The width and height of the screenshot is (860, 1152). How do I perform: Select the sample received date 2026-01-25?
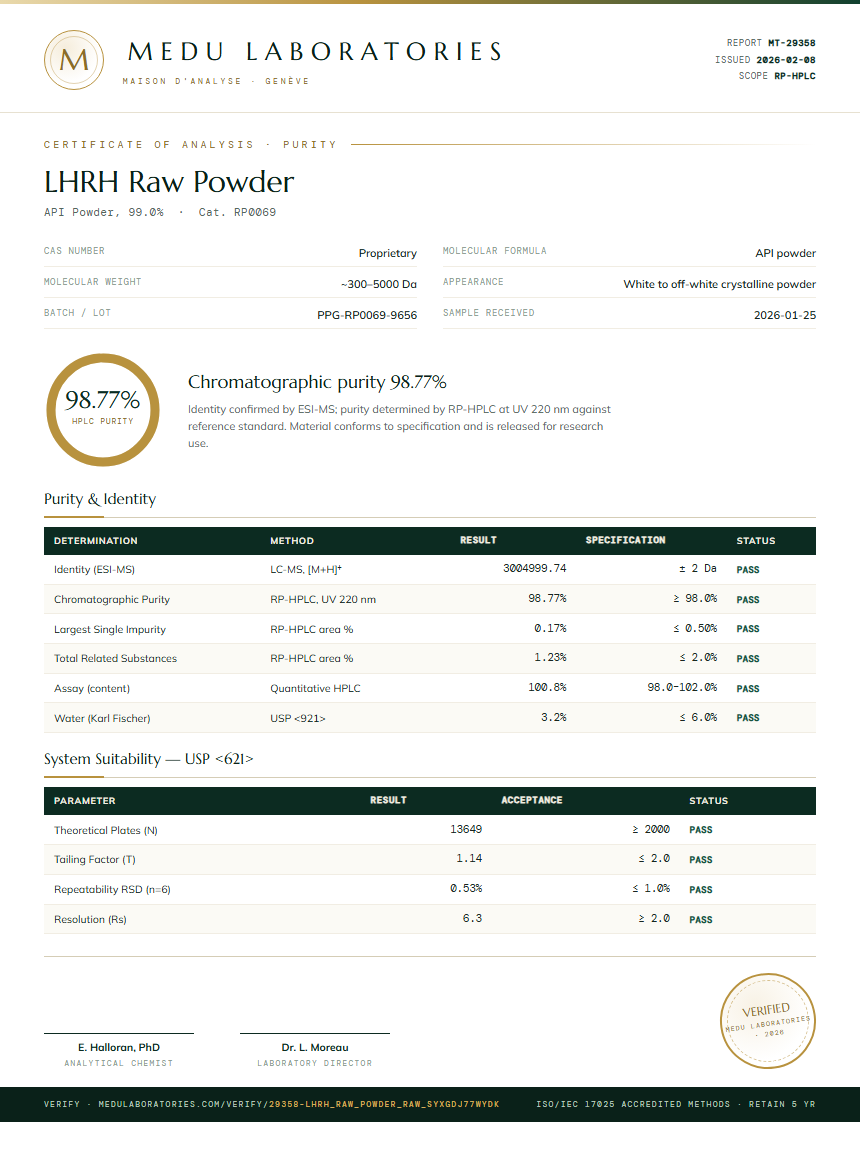(785, 315)
